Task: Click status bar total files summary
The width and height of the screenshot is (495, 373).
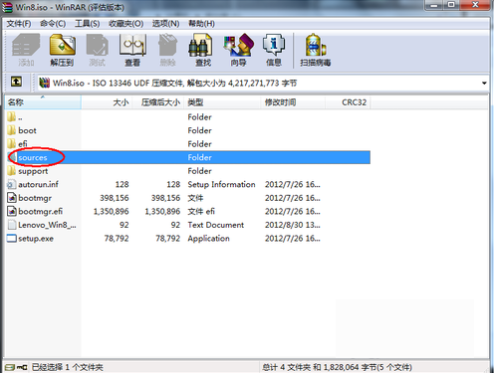Action: point(337,367)
